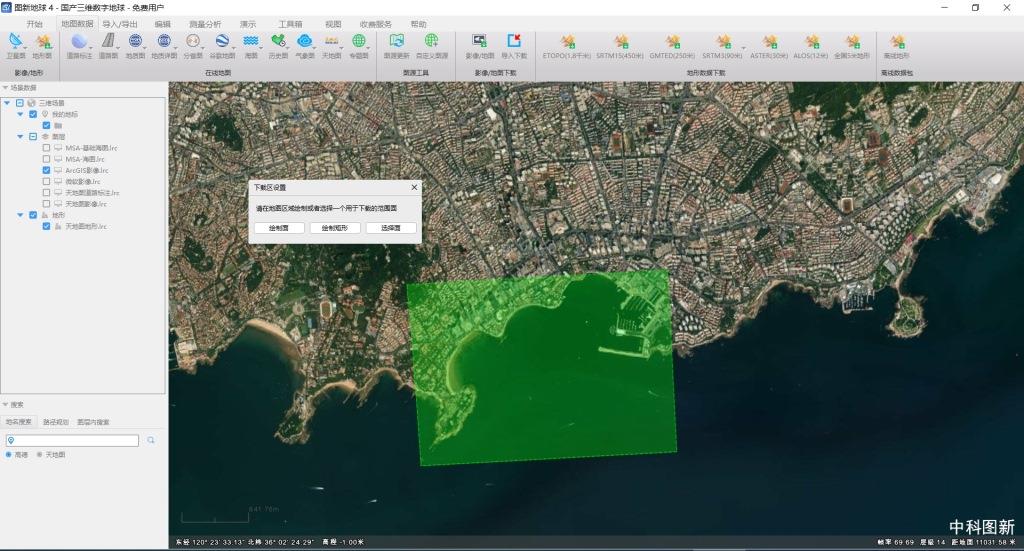Toggle the 我的地标 landmarks checkbox
Screen dimensions: 1024x551
click(x=33, y=114)
